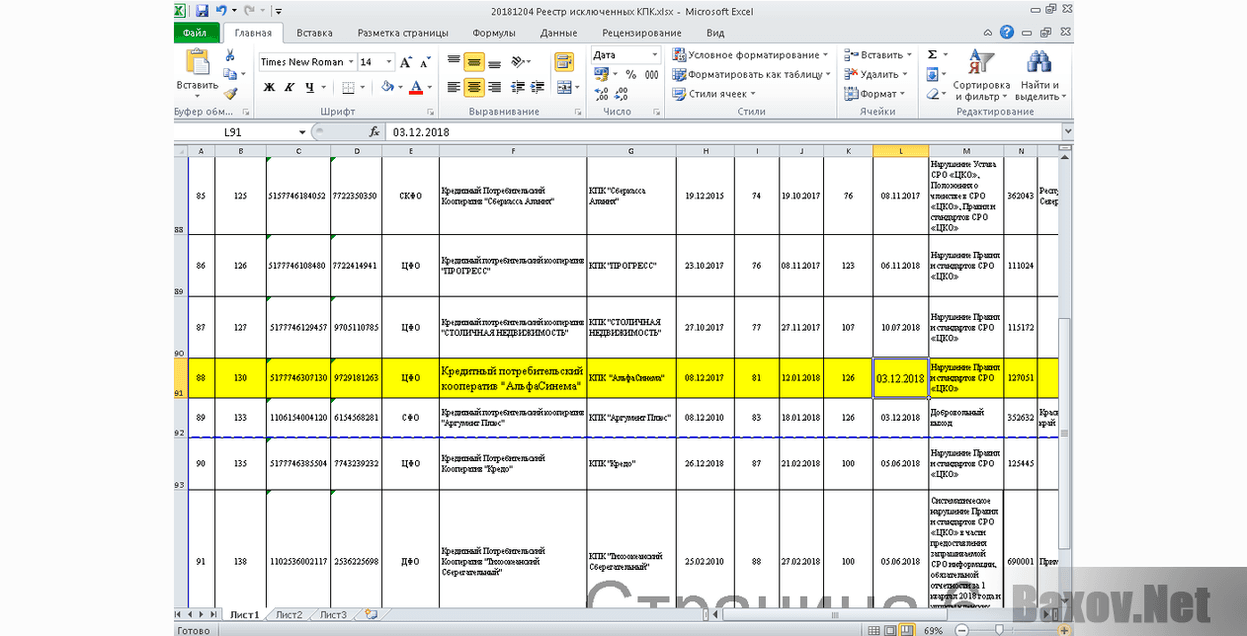
Task: Click the AutoSum sigma icon
Action: tap(932, 55)
